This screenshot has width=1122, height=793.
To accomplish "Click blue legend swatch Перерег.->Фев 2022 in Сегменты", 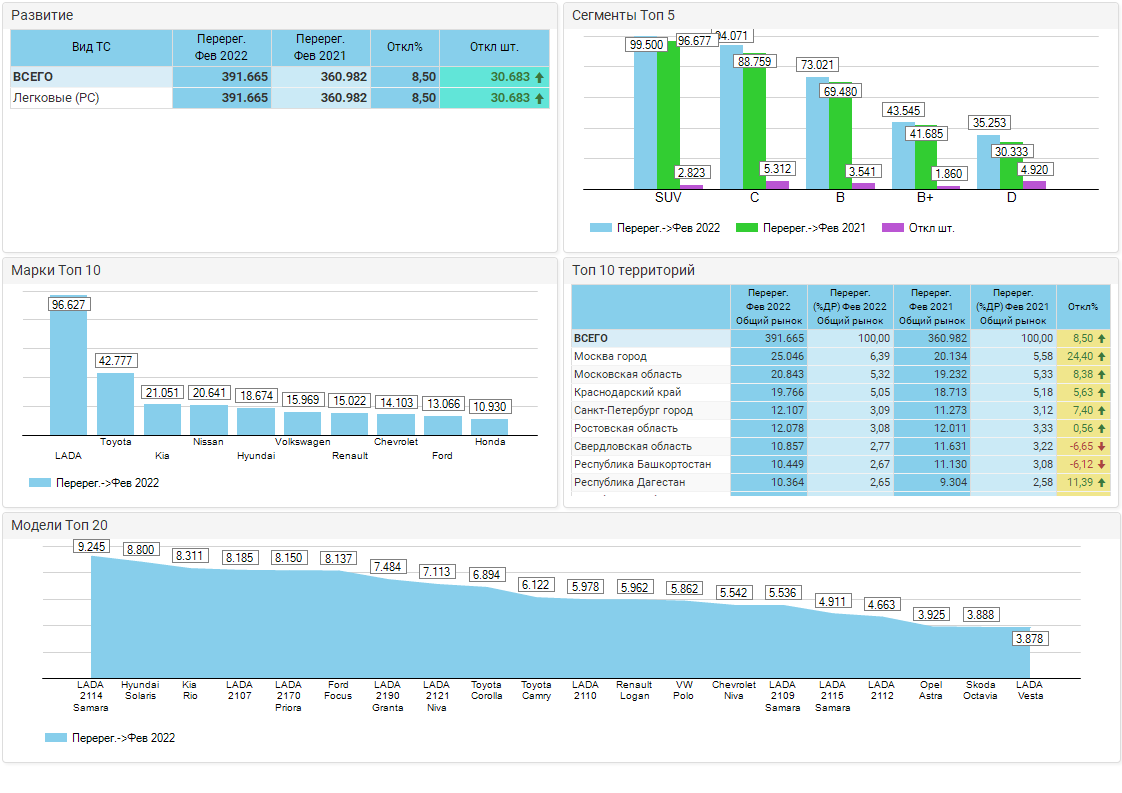I will (x=600, y=228).
